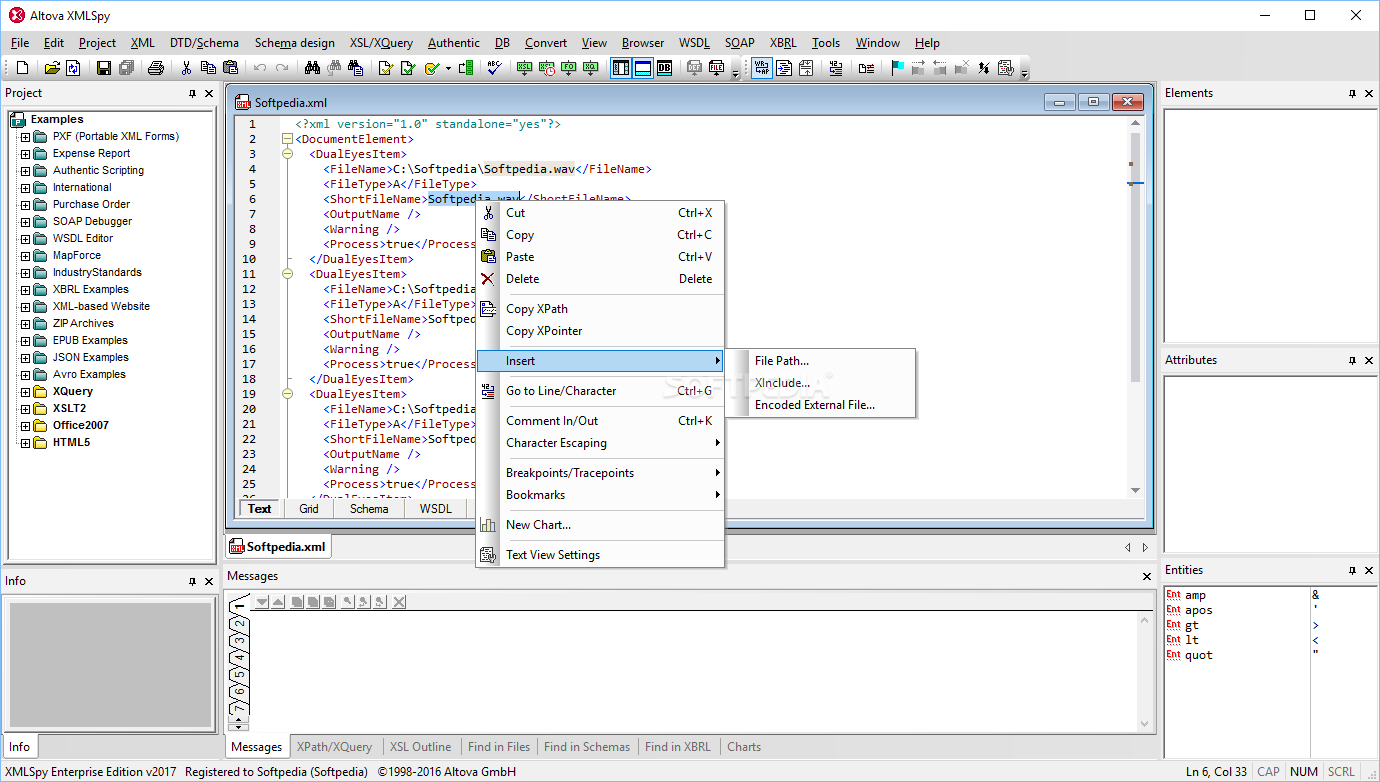1380x782 pixels.
Task: Expand the XQuery folder in project tree
Action: pyautogui.click(x=26, y=392)
